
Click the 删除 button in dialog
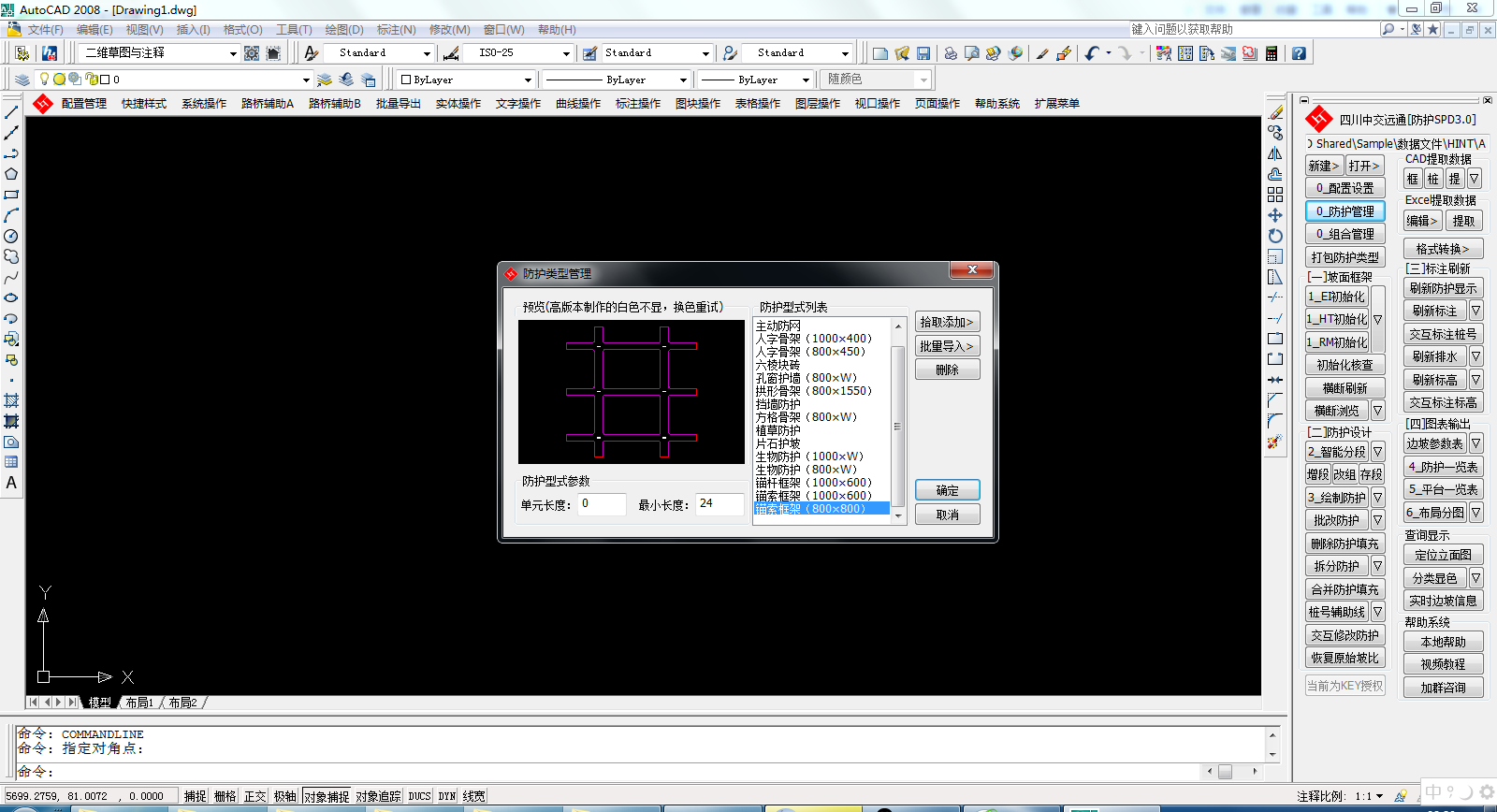pyautogui.click(x=947, y=370)
